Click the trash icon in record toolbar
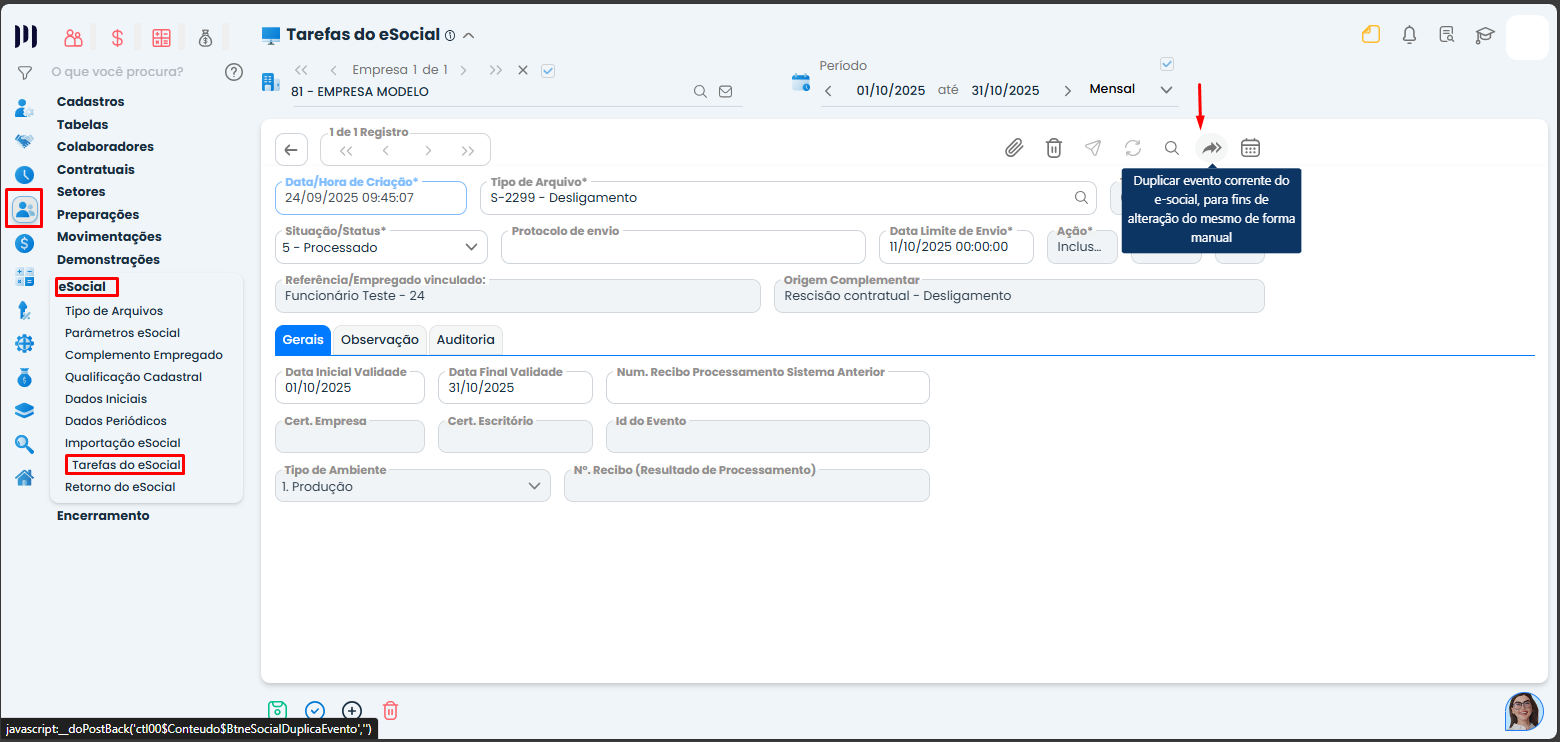Image resolution: width=1560 pixels, height=742 pixels. point(1053,148)
